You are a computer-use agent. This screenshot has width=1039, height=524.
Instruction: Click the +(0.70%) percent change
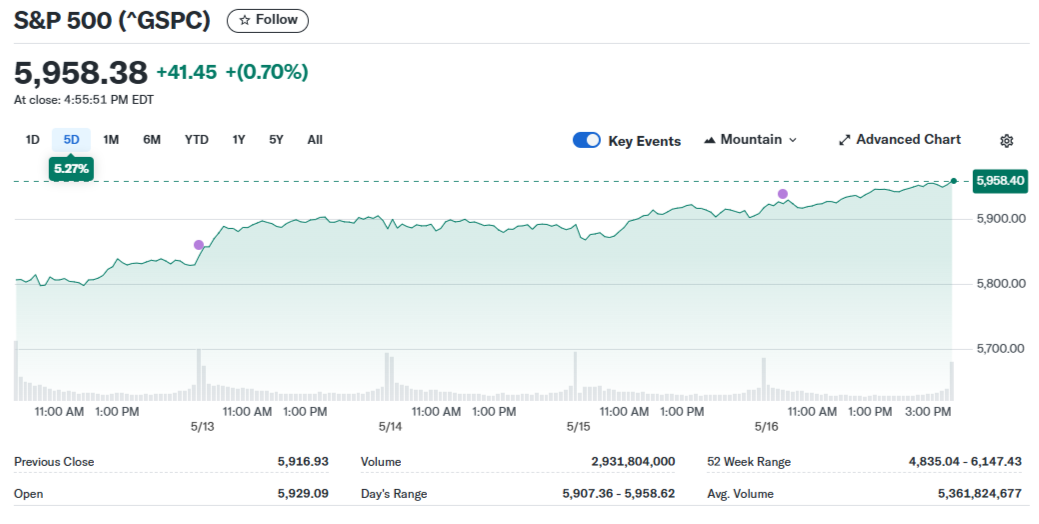coord(267,72)
